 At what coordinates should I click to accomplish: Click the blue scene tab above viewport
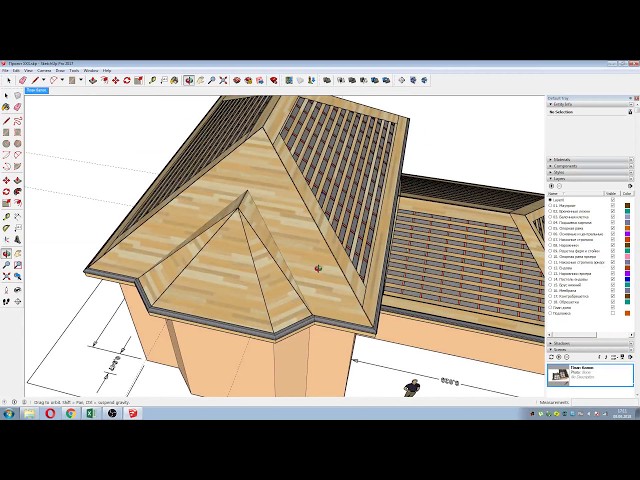pos(37,90)
